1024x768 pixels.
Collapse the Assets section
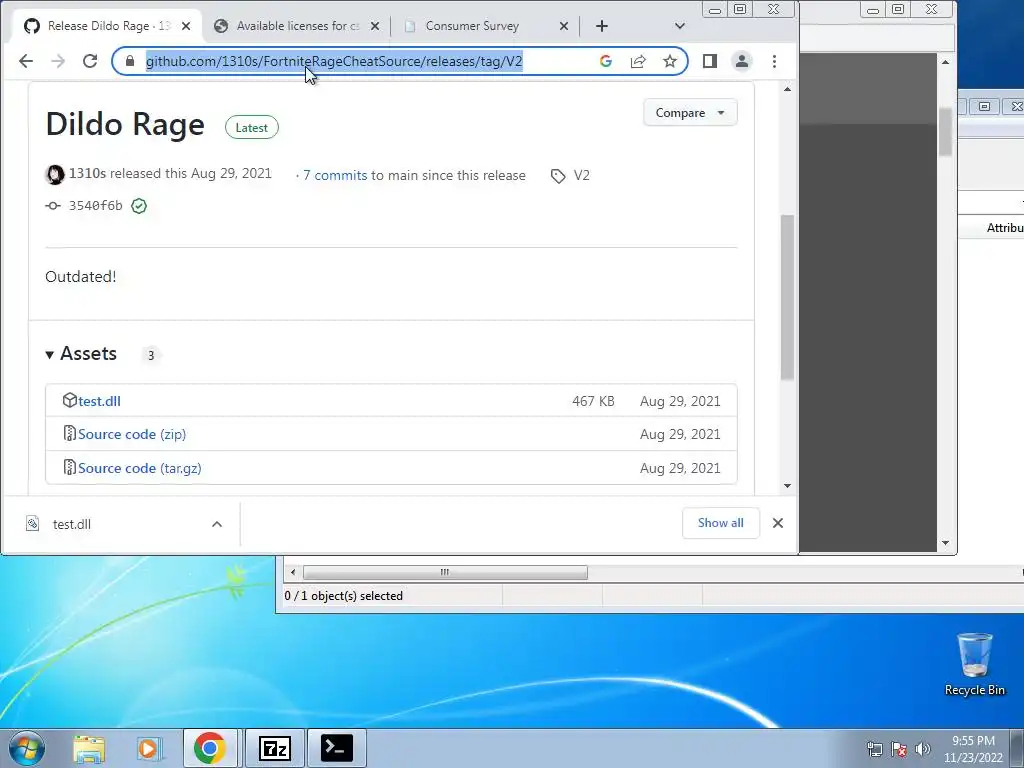[x=81, y=353]
